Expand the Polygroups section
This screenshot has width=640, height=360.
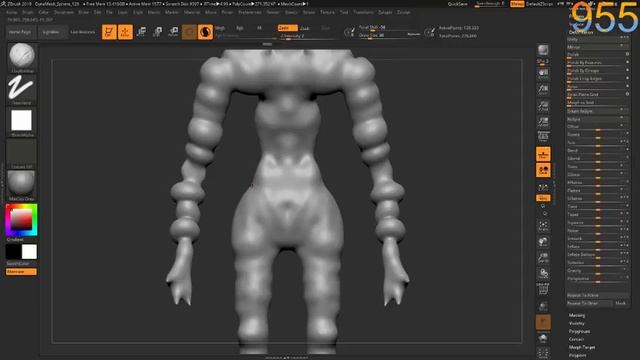[x=580, y=331]
